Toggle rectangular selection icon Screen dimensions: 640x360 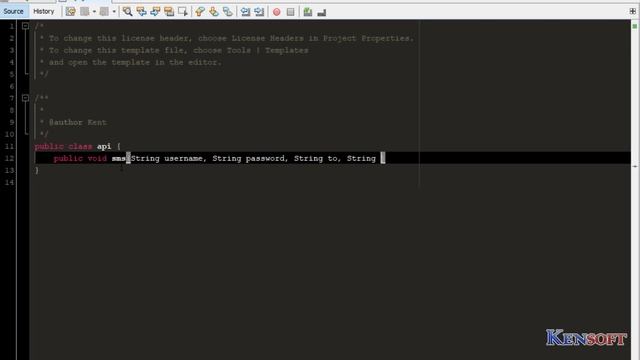183,12
